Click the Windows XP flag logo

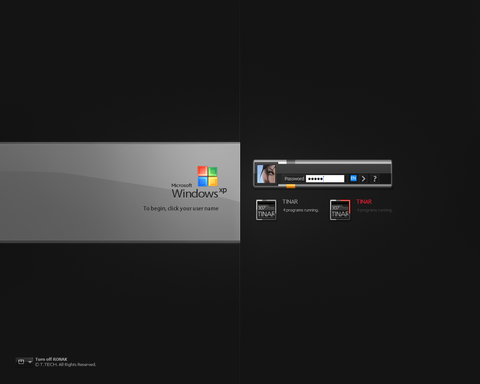207,176
